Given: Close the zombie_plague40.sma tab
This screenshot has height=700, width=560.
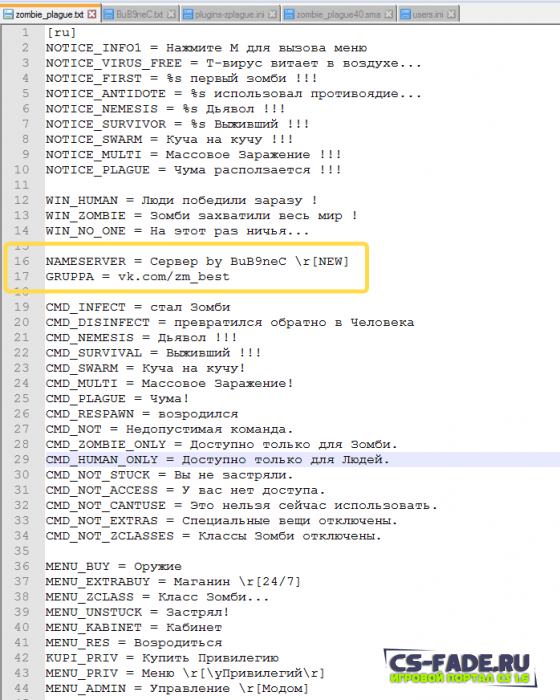Looking at the screenshot, I should point(389,14).
